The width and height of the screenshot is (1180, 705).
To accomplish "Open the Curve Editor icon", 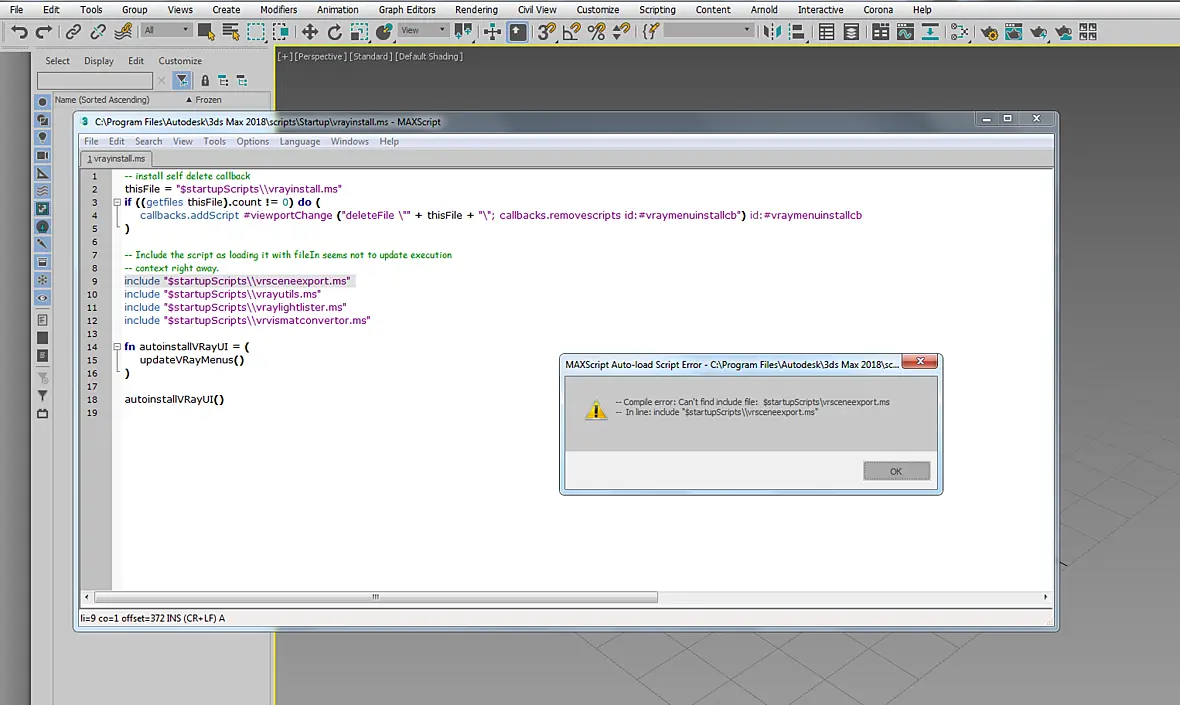I will pyautogui.click(x=905, y=32).
